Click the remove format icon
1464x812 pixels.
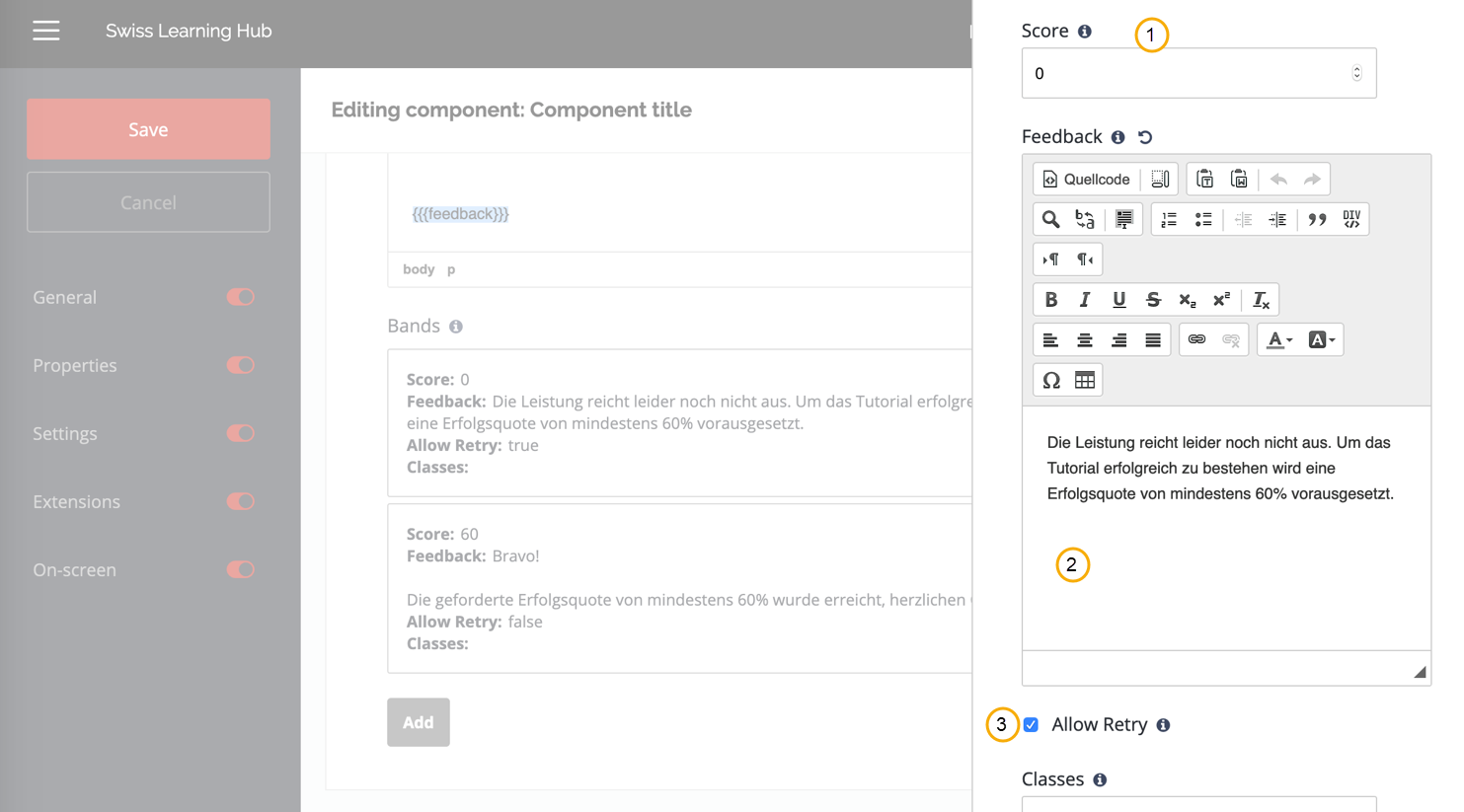coord(1261,300)
